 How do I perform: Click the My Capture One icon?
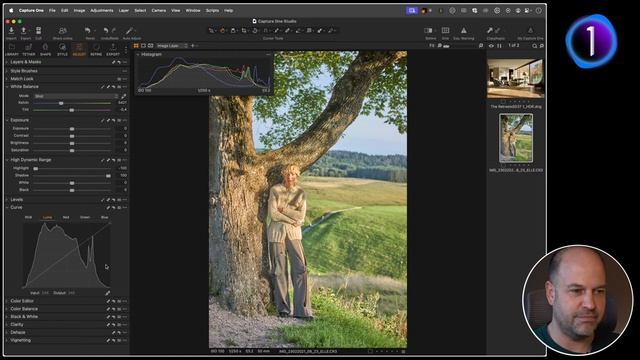pos(530,31)
